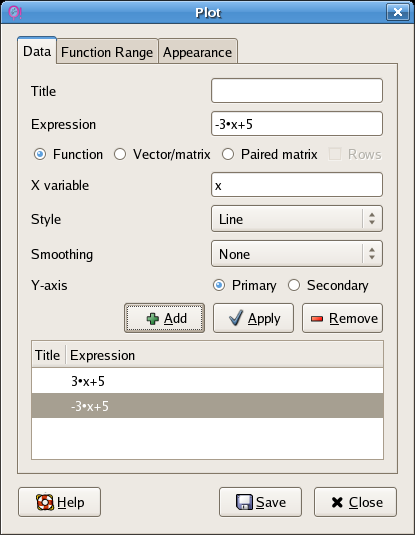Image resolution: width=415 pixels, height=535 pixels.
Task: Select the Paired matrix radio option
Action: (x=228, y=154)
